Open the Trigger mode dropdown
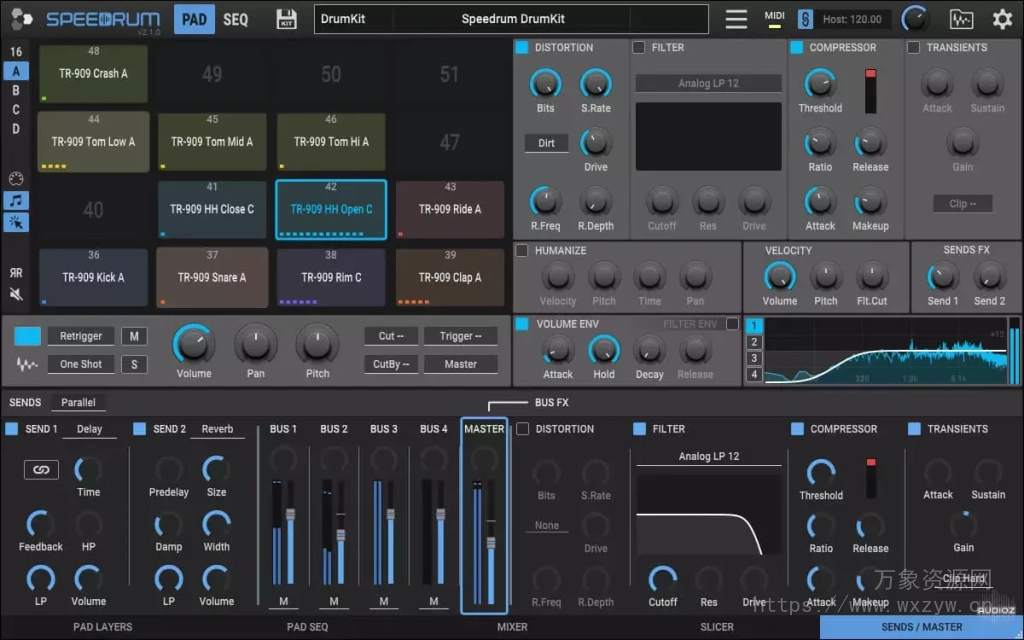Image resolution: width=1024 pixels, height=640 pixels. (x=460, y=336)
